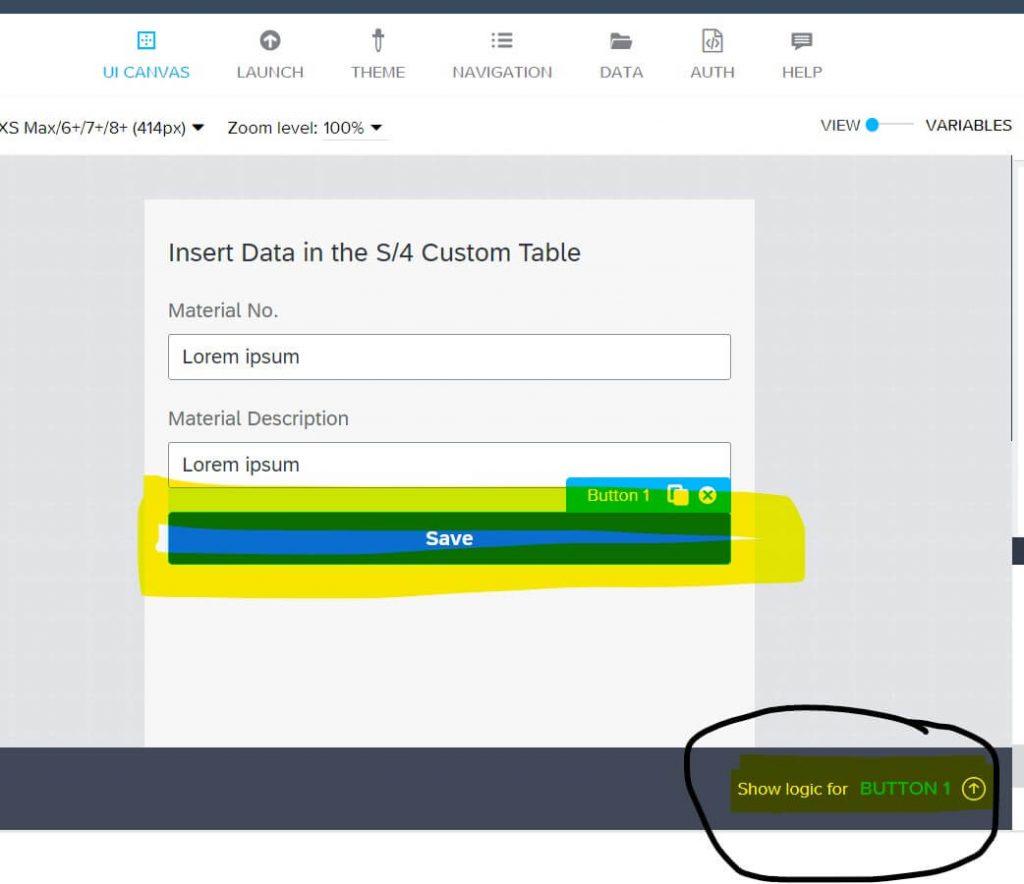Click the up-arrow icon in logic bar
1024x884 pixels.
tap(973, 789)
